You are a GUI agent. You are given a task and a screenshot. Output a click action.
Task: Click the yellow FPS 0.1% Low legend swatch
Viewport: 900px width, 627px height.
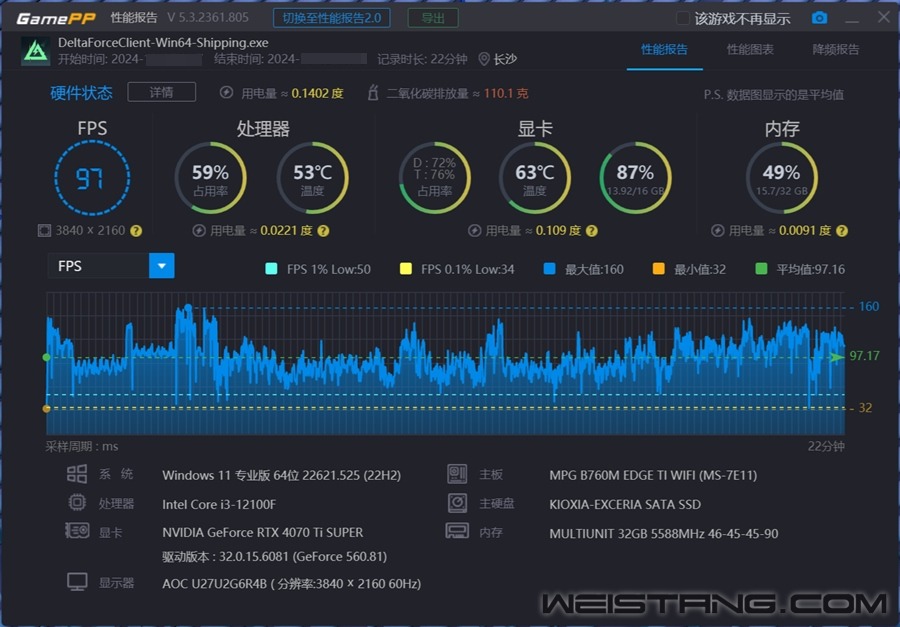click(406, 269)
